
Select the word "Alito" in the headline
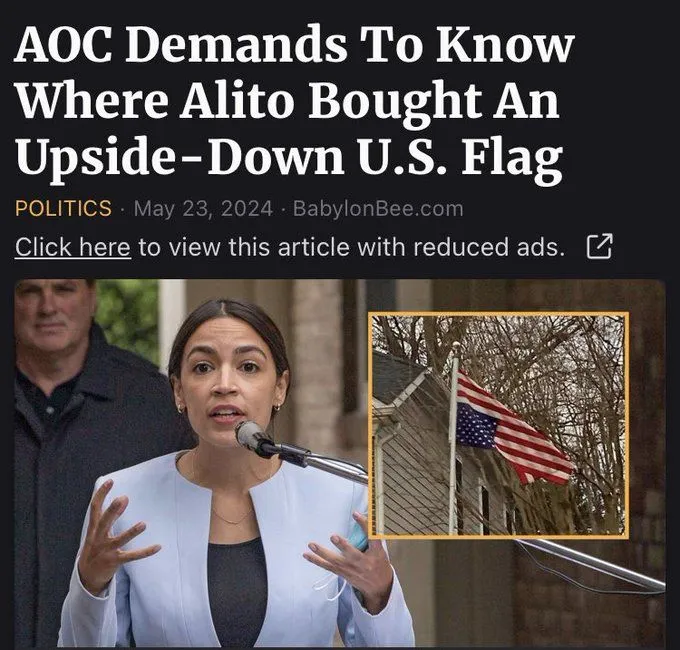tap(236, 101)
